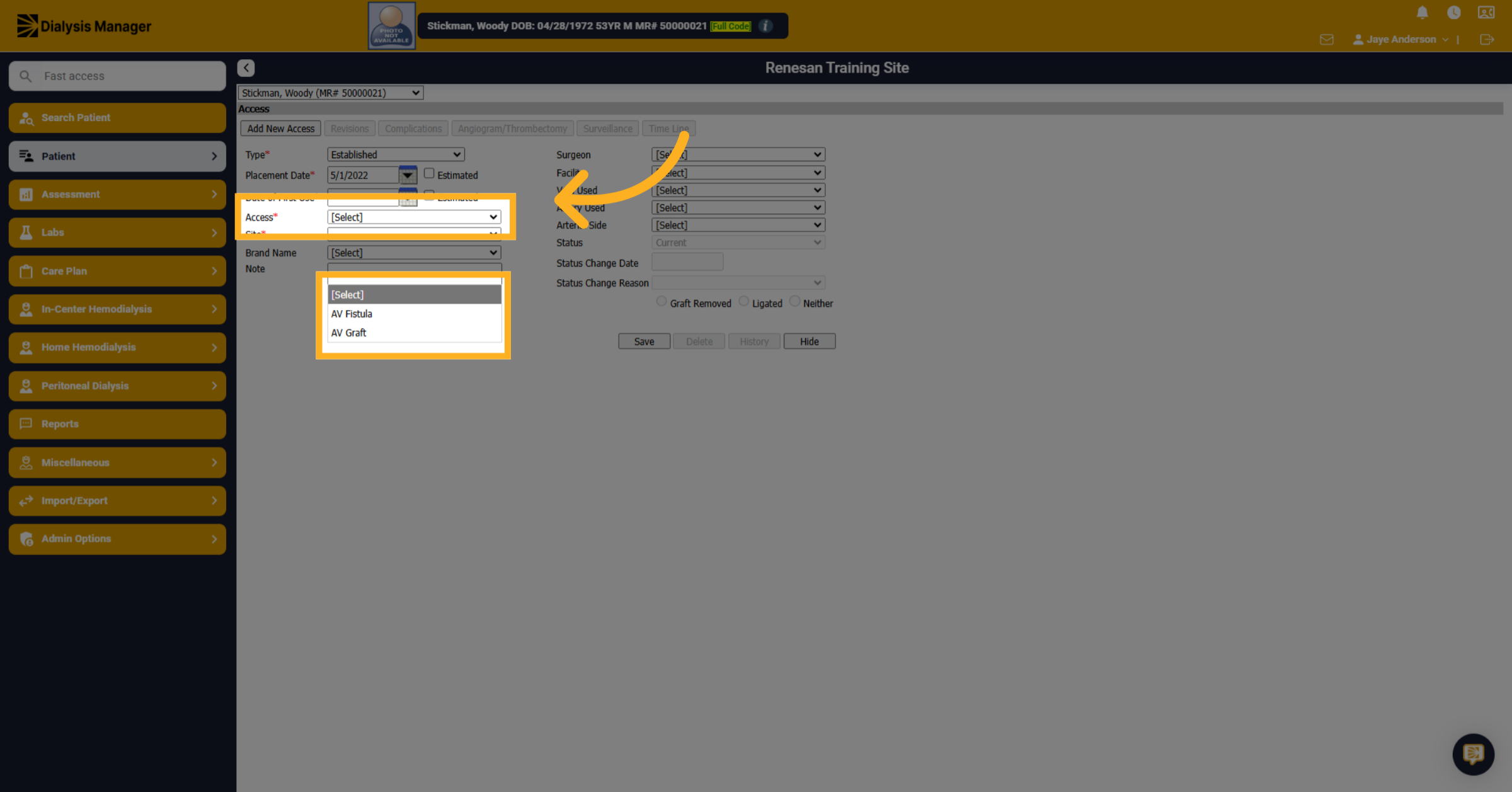Choose AV Fistula from the list
The height and width of the screenshot is (792, 1512).
point(414,314)
